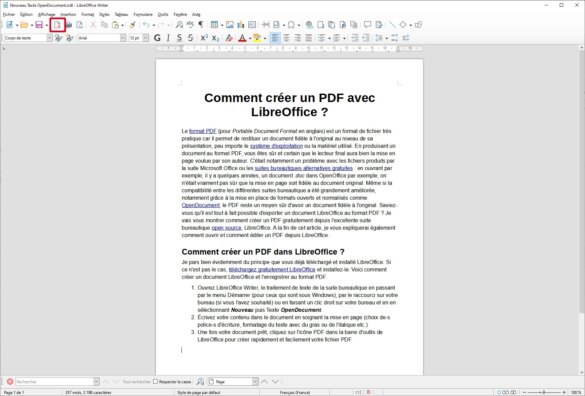Image resolution: width=585 pixels, height=396 pixels.
Task: Open the Affichage menu
Action: coord(47,14)
